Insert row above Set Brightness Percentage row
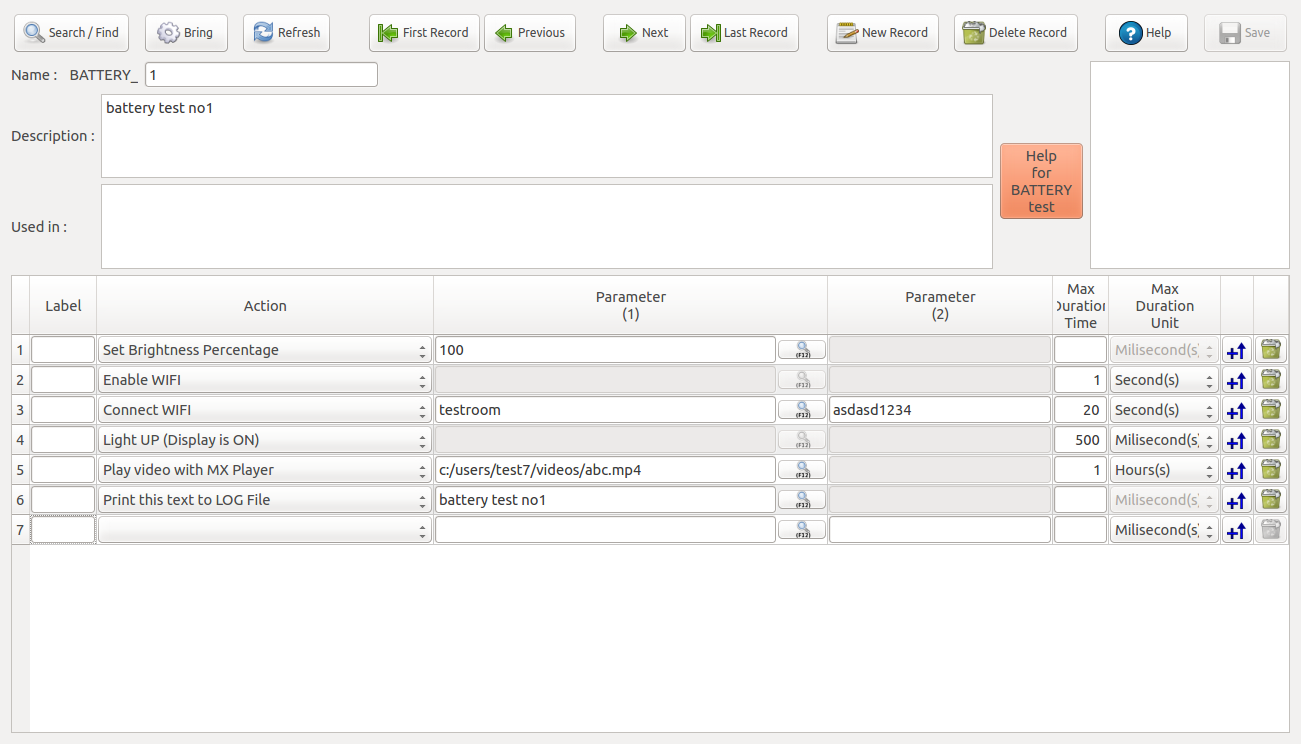1301x744 pixels. (1237, 350)
